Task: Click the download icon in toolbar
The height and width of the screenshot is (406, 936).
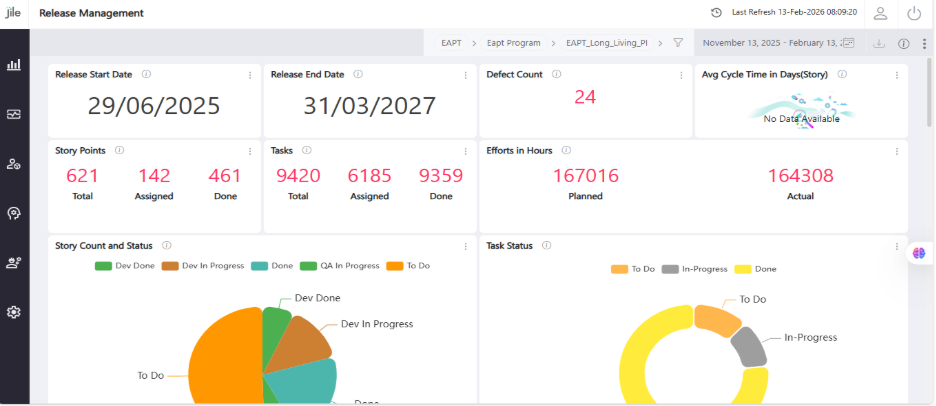Action: [879, 43]
